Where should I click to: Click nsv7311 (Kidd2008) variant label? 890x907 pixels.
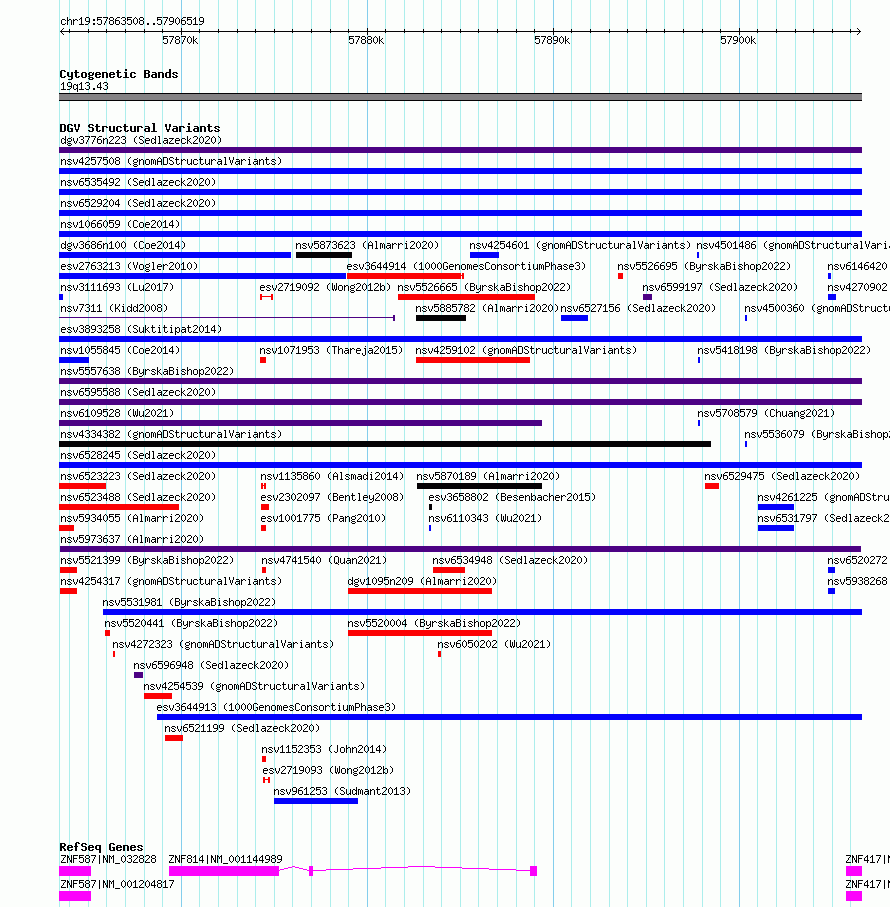point(114,308)
